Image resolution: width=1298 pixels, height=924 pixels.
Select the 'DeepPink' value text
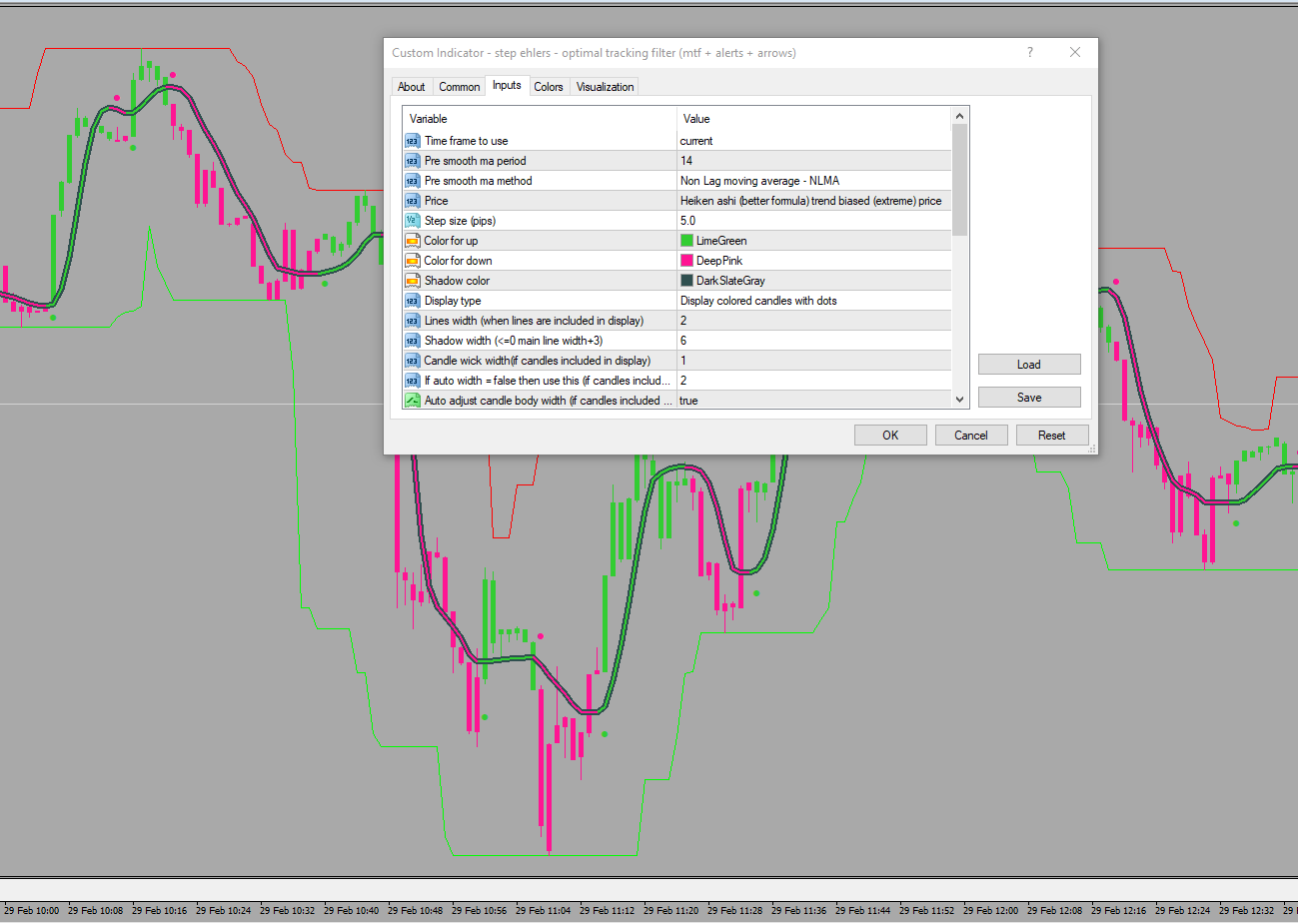[719, 261]
